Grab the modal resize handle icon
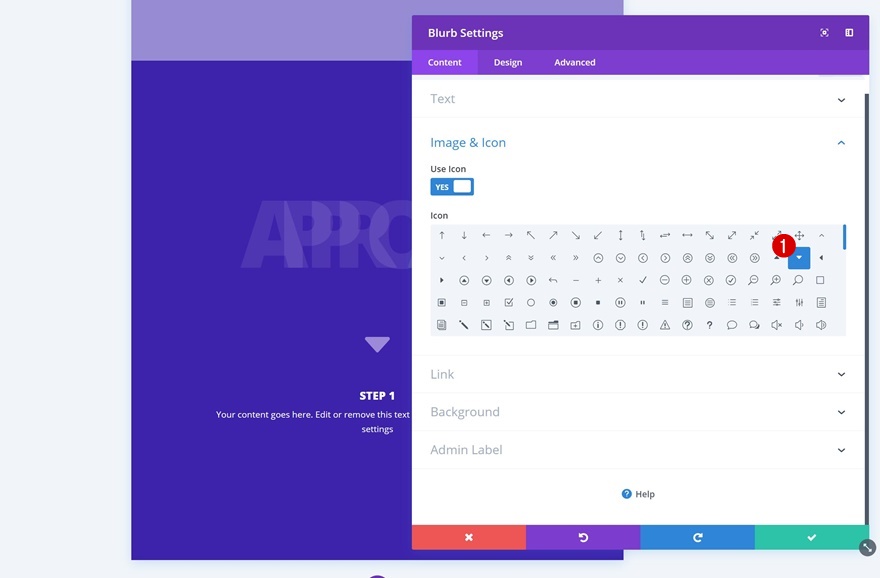The image size is (880, 578). coord(867,548)
